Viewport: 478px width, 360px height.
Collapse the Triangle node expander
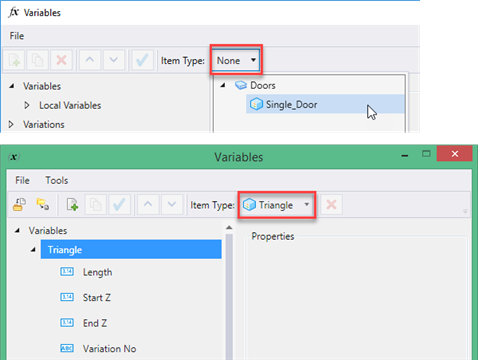click(33, 249)
